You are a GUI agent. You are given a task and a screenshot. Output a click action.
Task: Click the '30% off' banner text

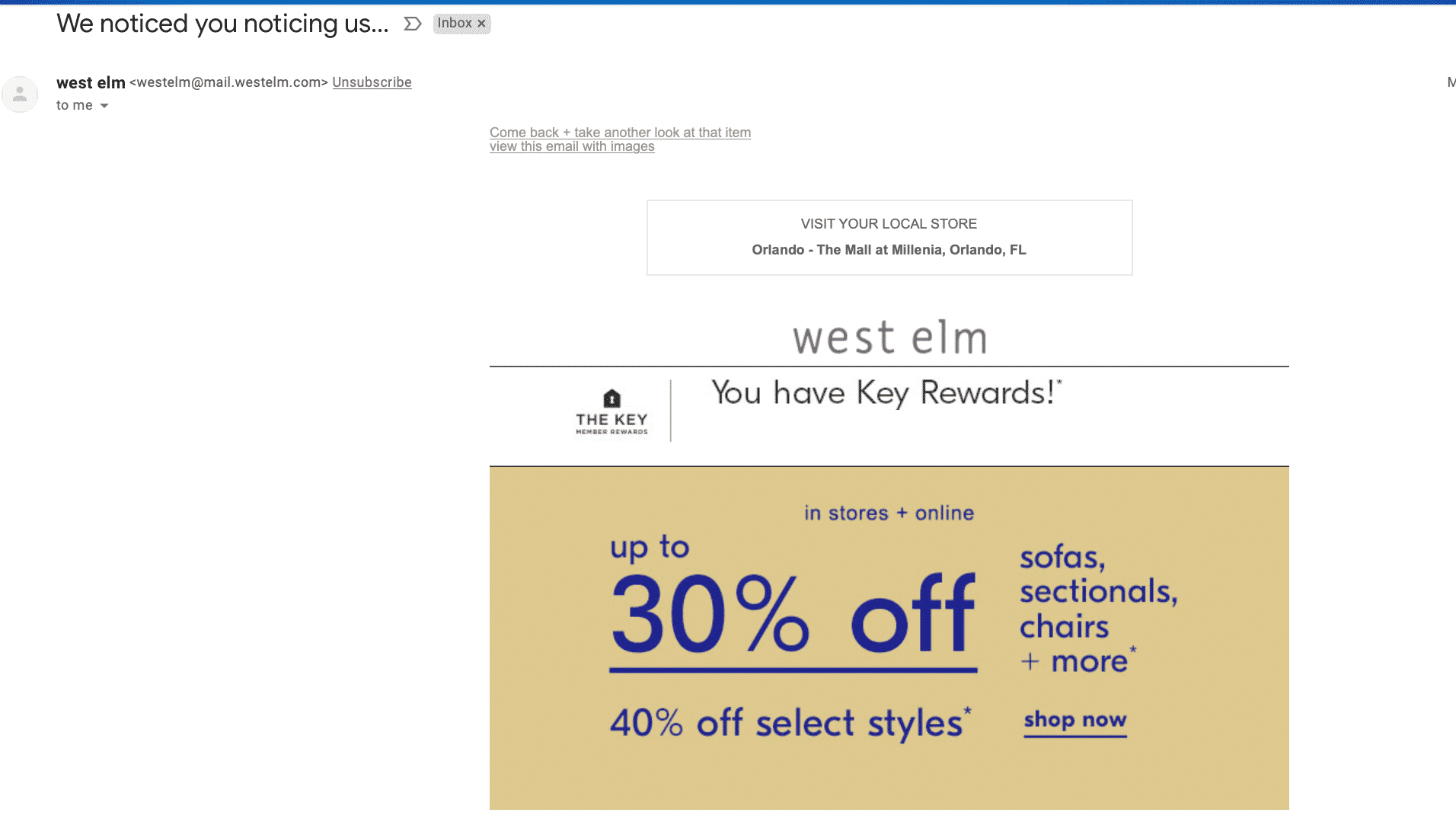(x=793, y=616)
